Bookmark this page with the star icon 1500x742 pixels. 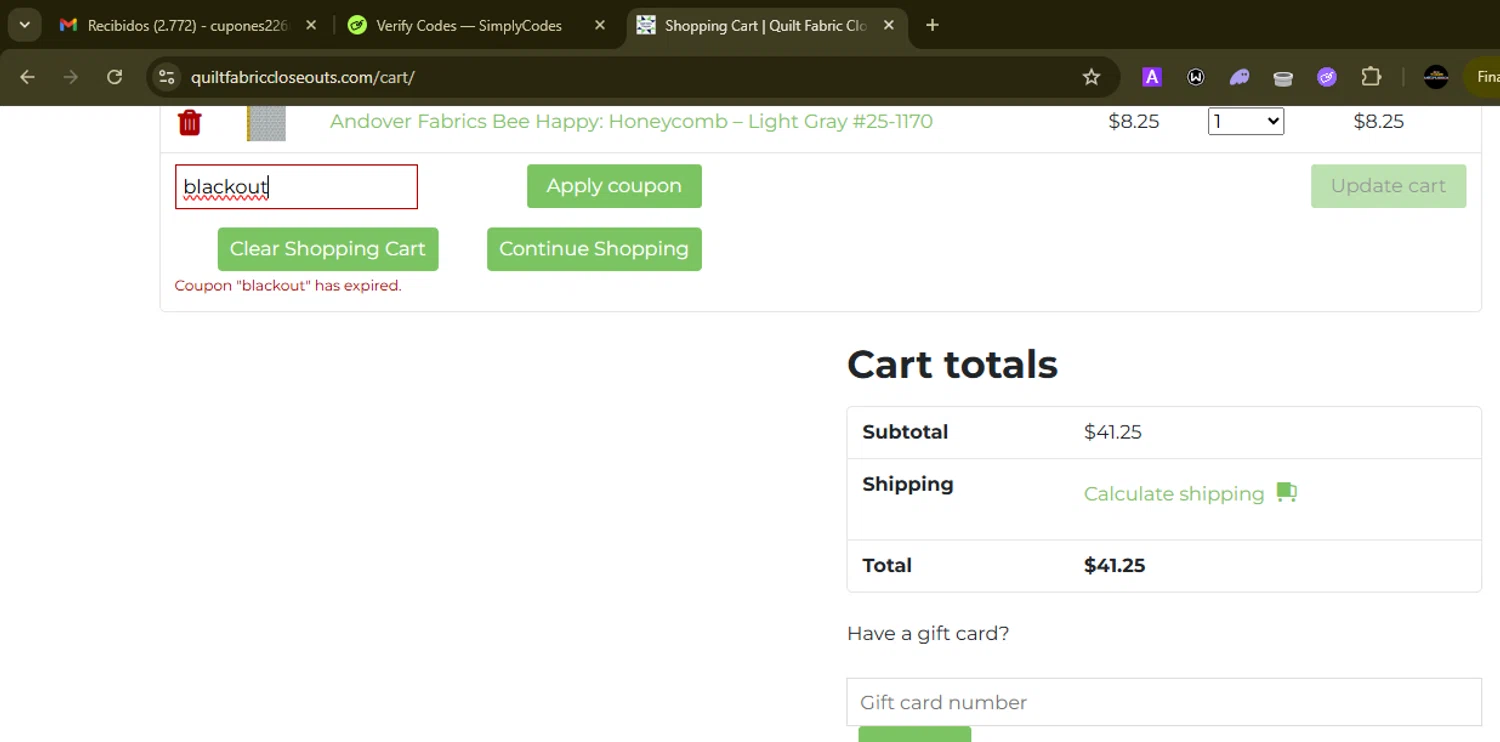(1091, 77)
